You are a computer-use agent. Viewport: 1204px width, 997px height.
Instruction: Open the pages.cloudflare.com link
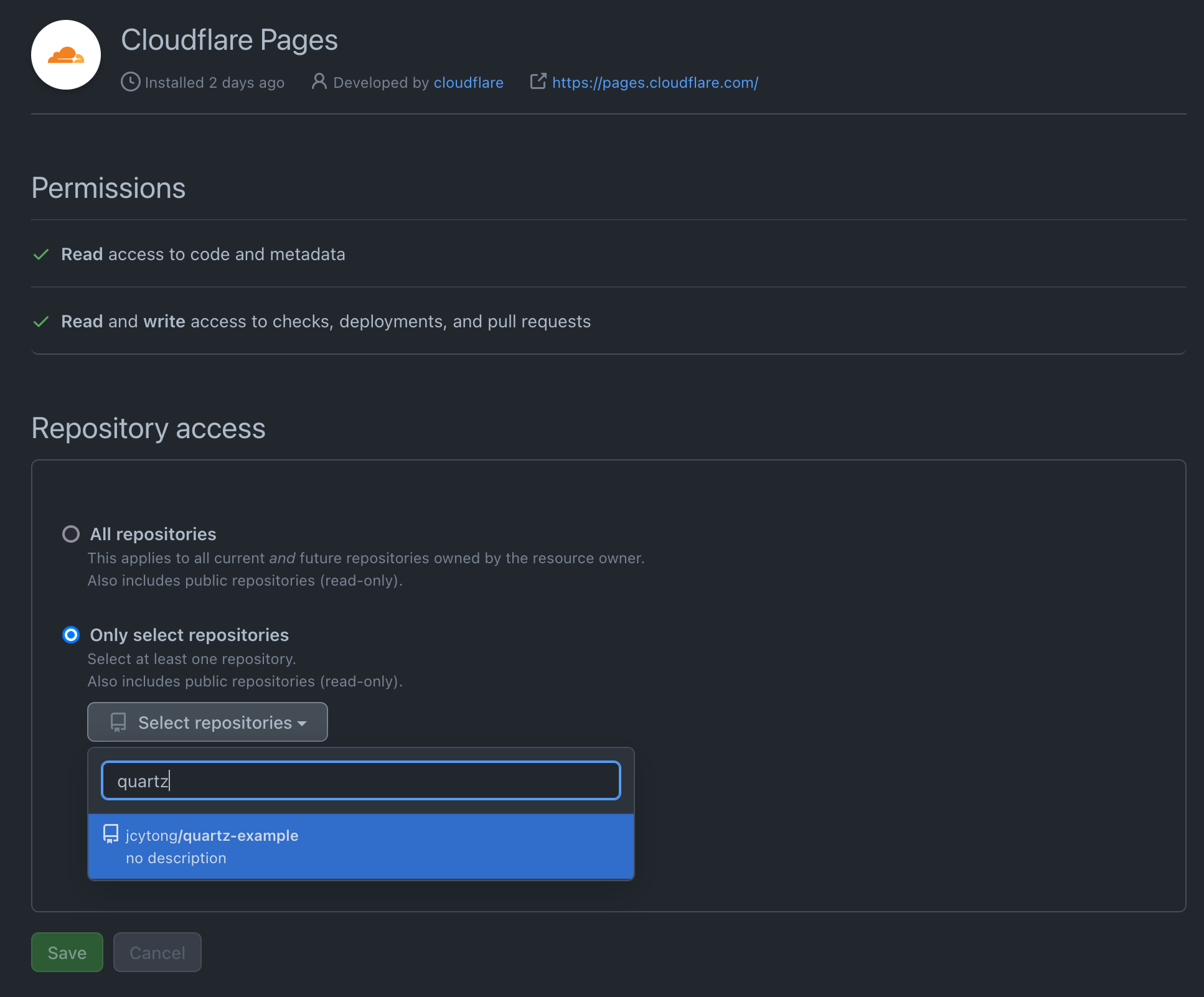click(x=655, y=83)
